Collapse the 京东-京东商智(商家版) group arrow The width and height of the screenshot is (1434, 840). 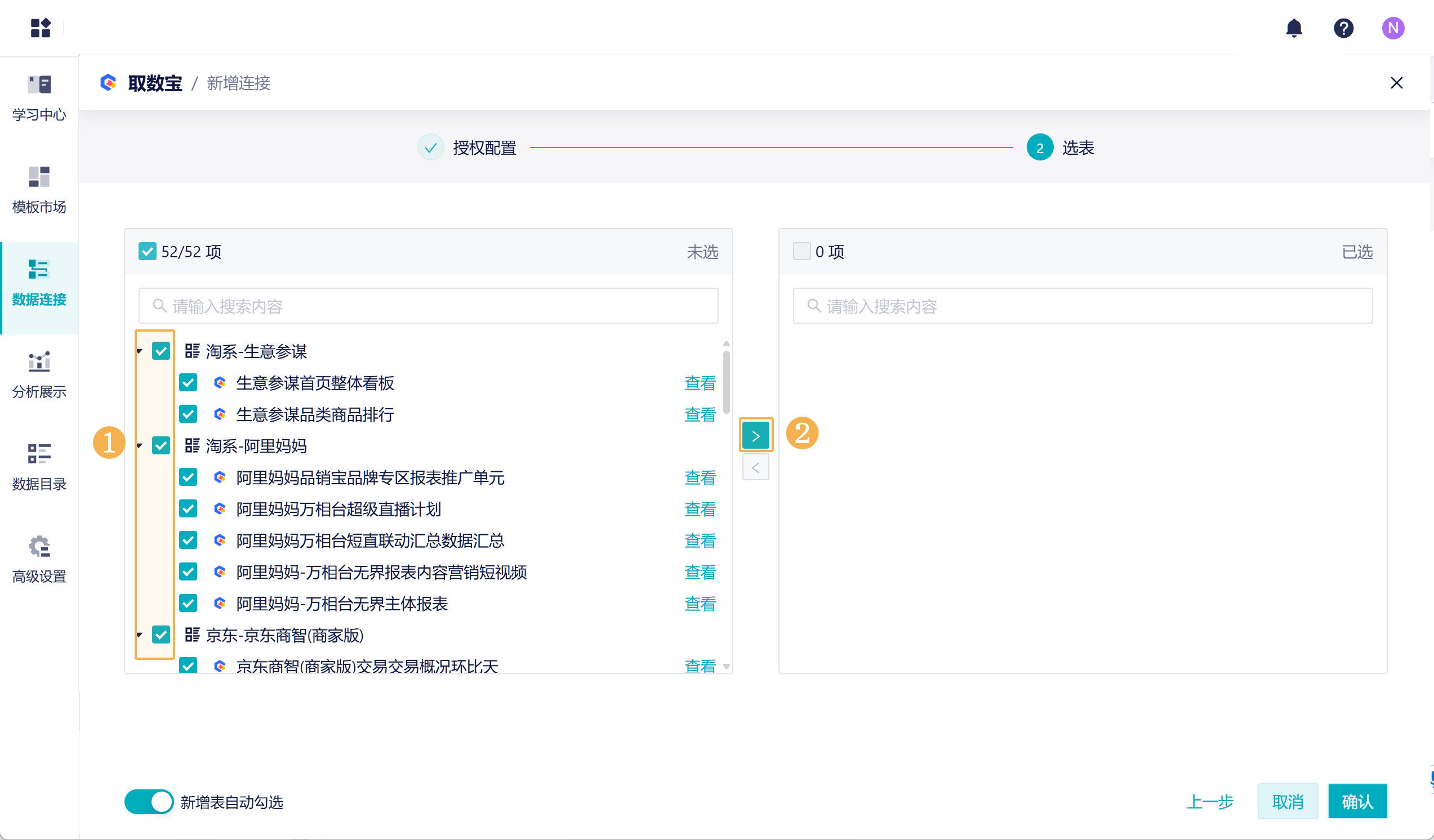[x=140, y=634]
